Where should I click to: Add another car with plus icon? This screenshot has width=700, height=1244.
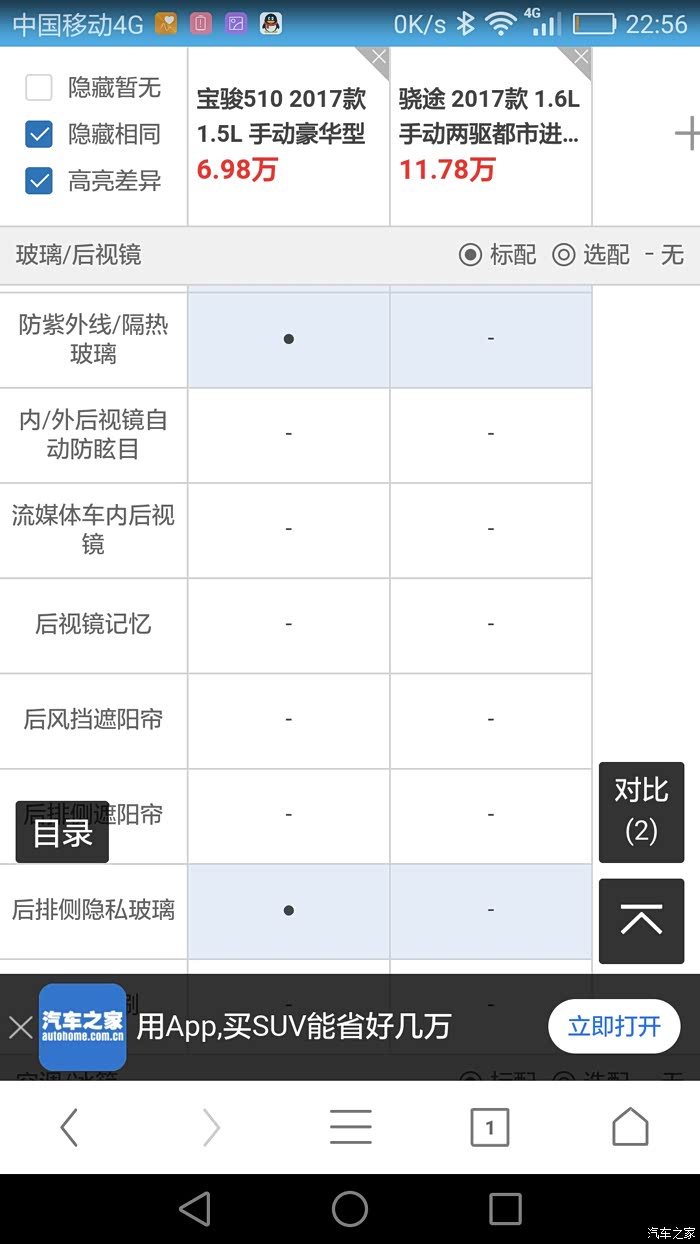pos(687,134)
